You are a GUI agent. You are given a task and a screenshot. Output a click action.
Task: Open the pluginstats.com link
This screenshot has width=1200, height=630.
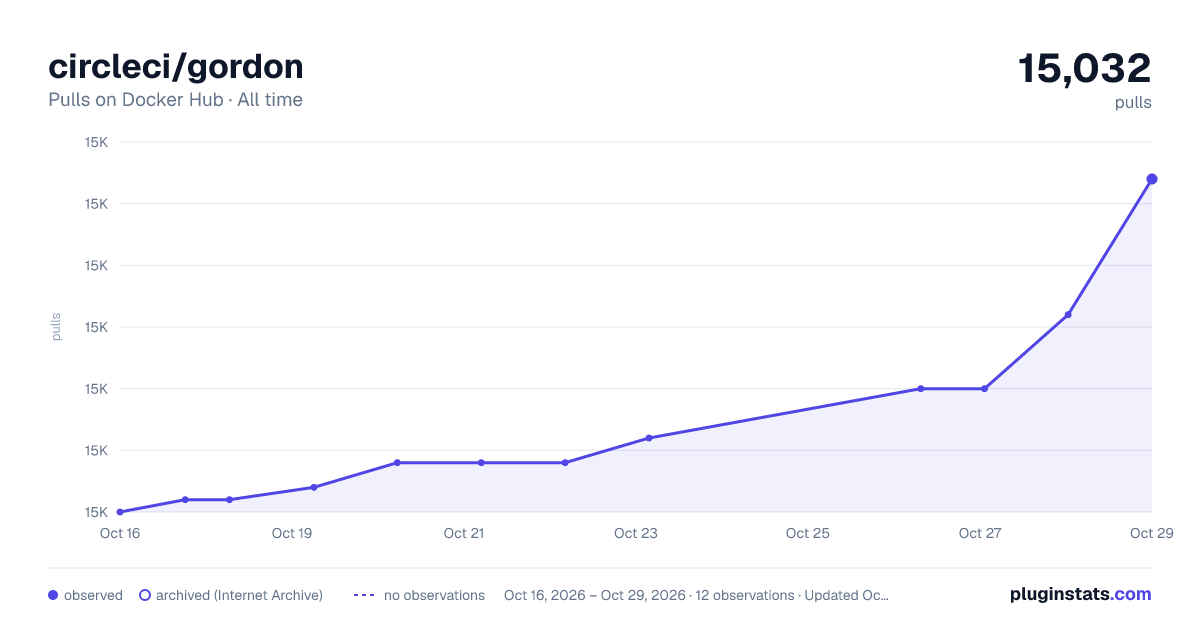coord(1081,594)
